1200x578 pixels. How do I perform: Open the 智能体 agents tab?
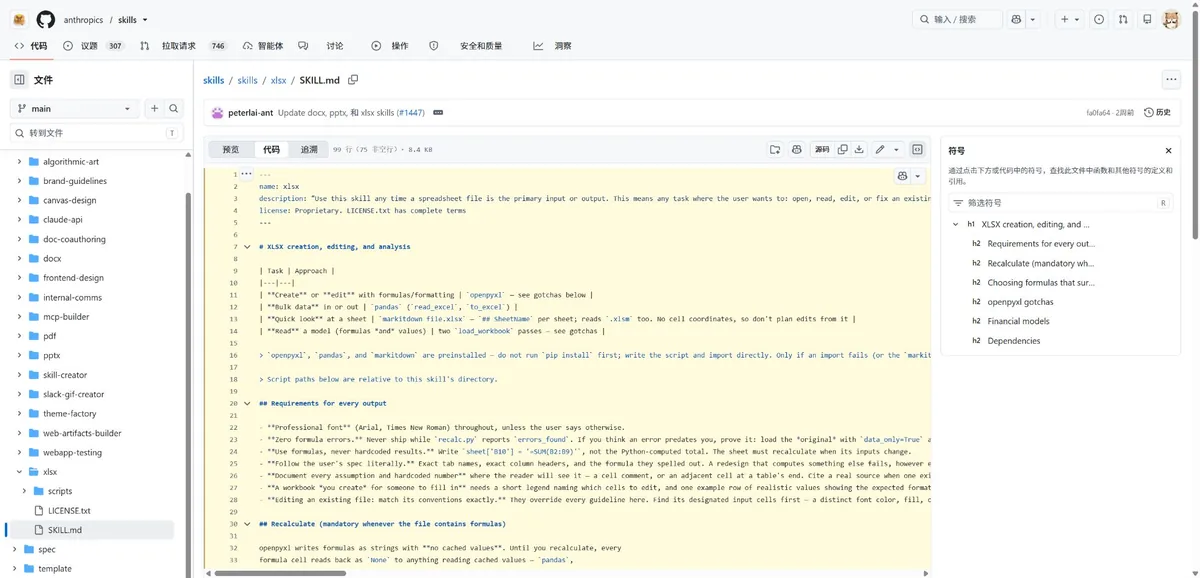[262, 46]
